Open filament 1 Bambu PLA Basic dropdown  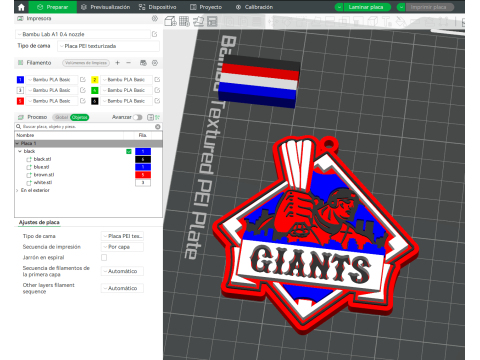coord(52,80)
